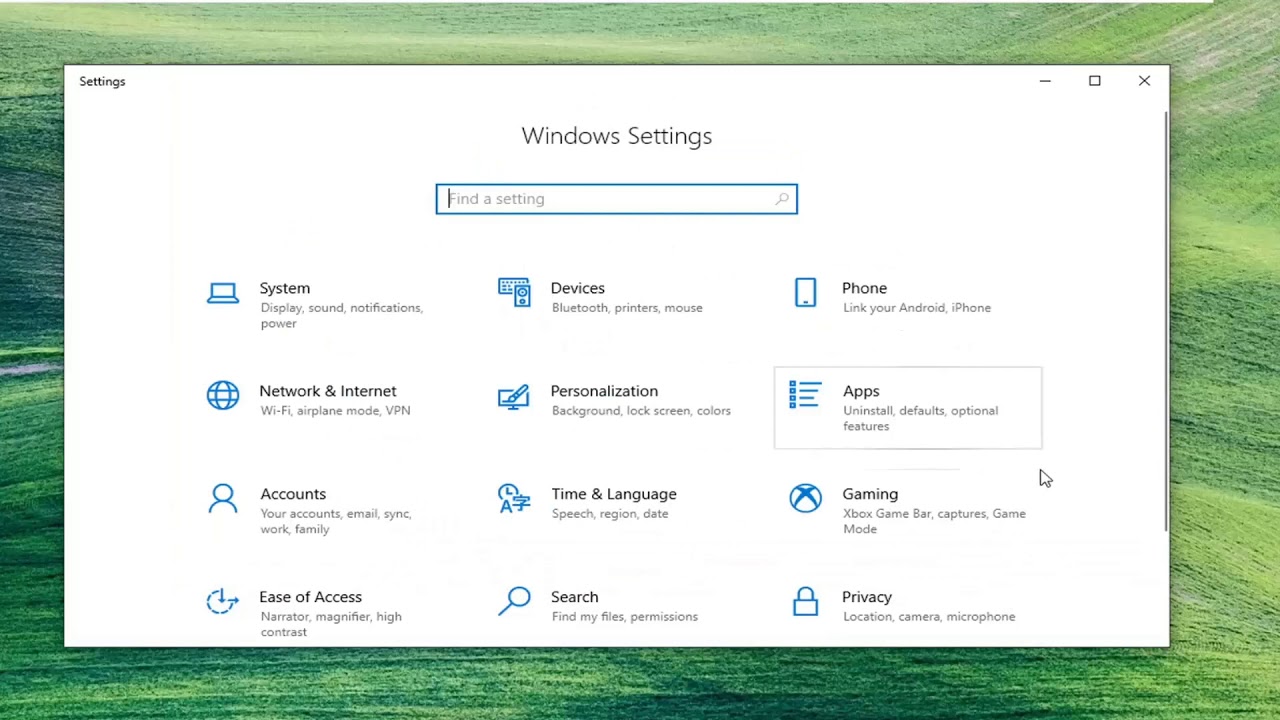Click 'Your accounts, email, sync, work, family' text
Screen dimensions: 1280x720
[335, 521]
